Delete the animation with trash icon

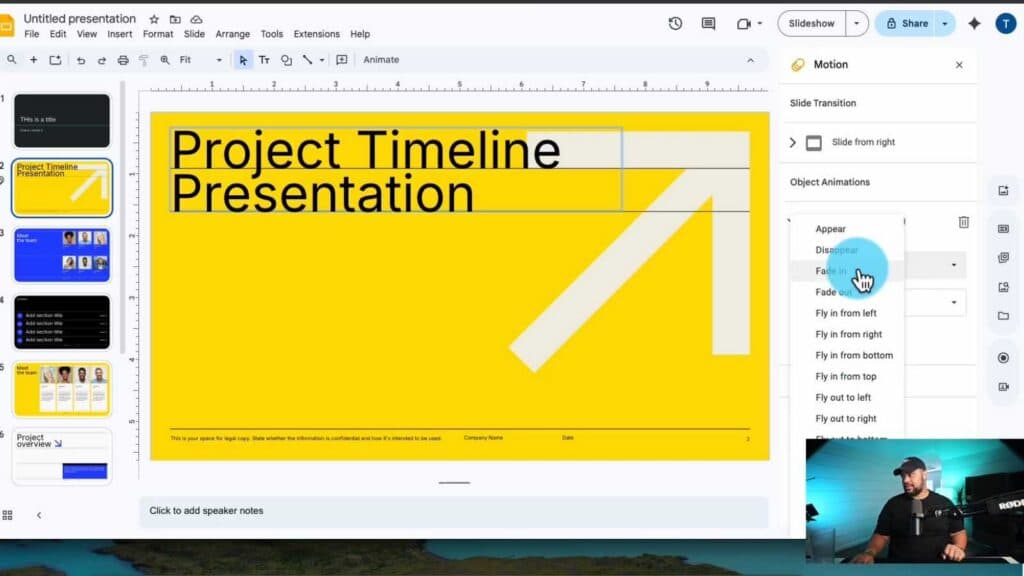[x=964, y=222]
